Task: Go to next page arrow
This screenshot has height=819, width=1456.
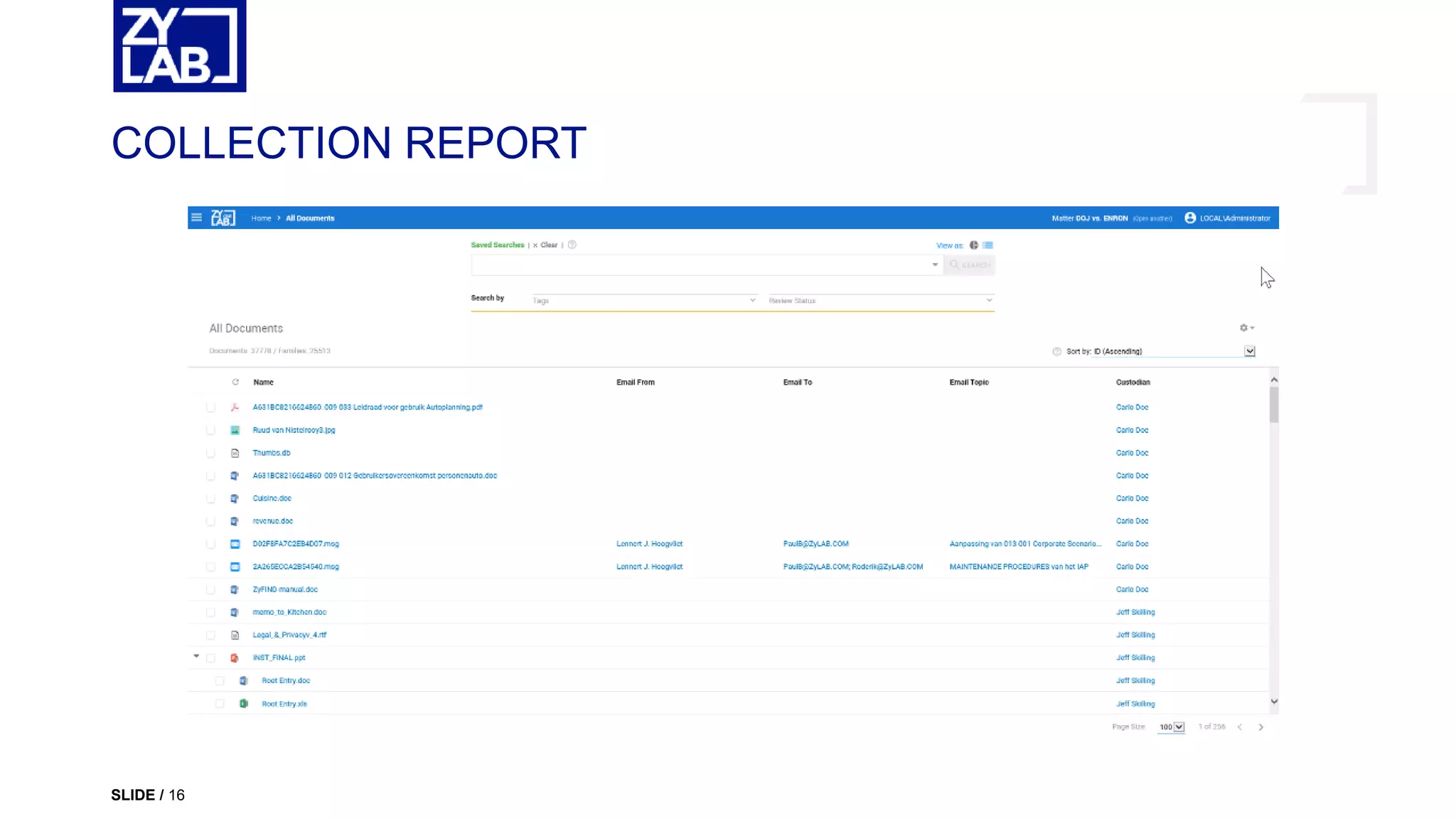Action: pyautogui.click(x=1260, y=727)
